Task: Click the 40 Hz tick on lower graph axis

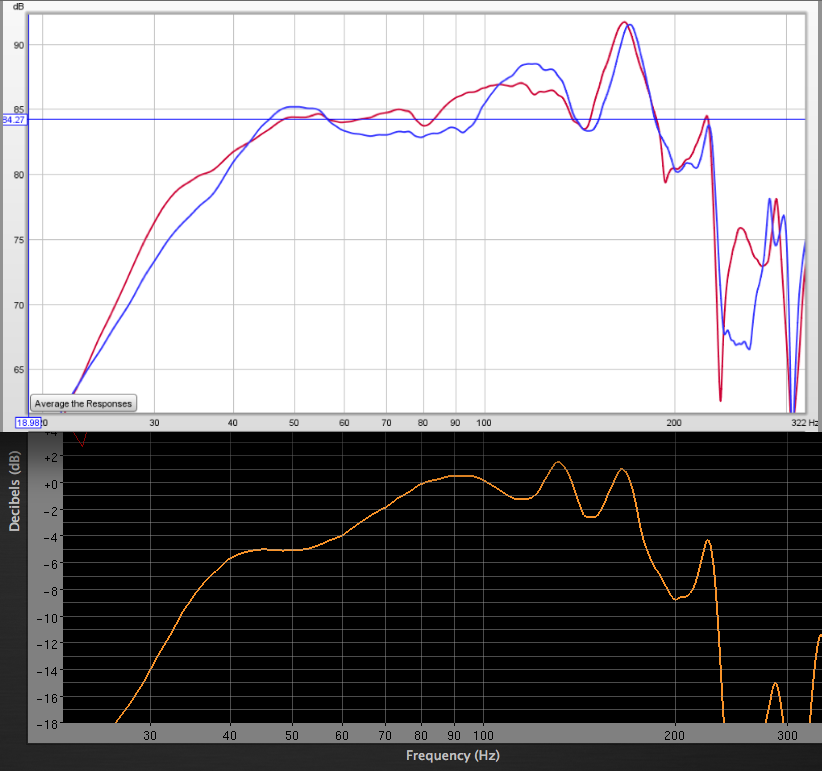Action: click(x=230, y=735)
